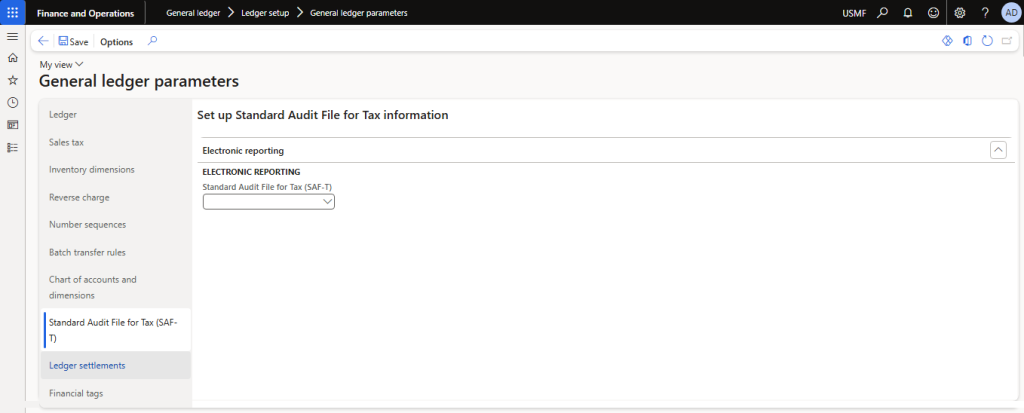Open Favorites star icon in sidebar
This screenshot has height=413, width=1024.
[x=13, y=80]
